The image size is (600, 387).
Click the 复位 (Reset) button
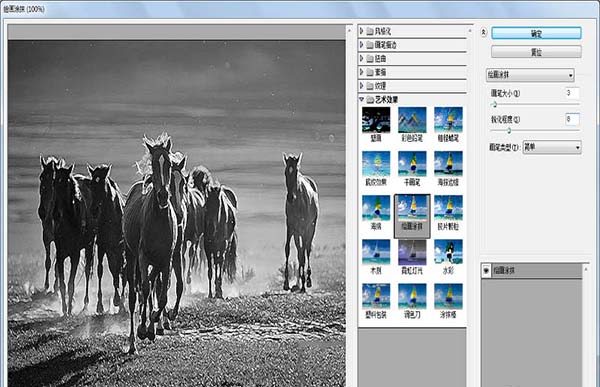coord(536,52)
